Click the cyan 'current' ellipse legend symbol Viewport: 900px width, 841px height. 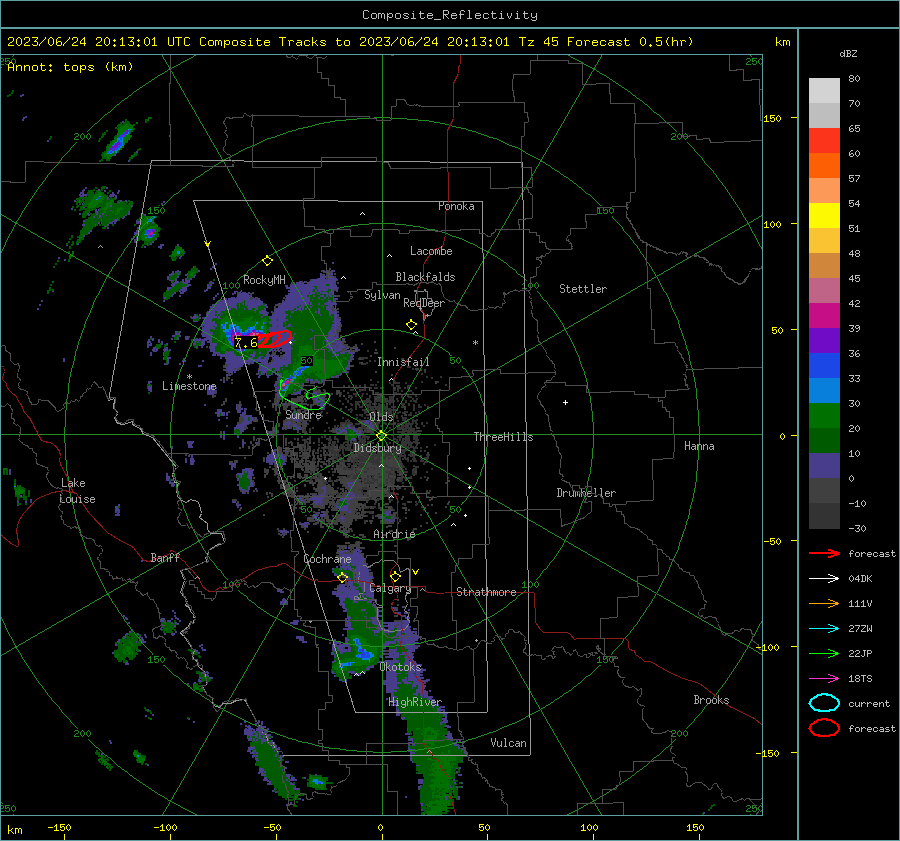[x=824, y=703]
